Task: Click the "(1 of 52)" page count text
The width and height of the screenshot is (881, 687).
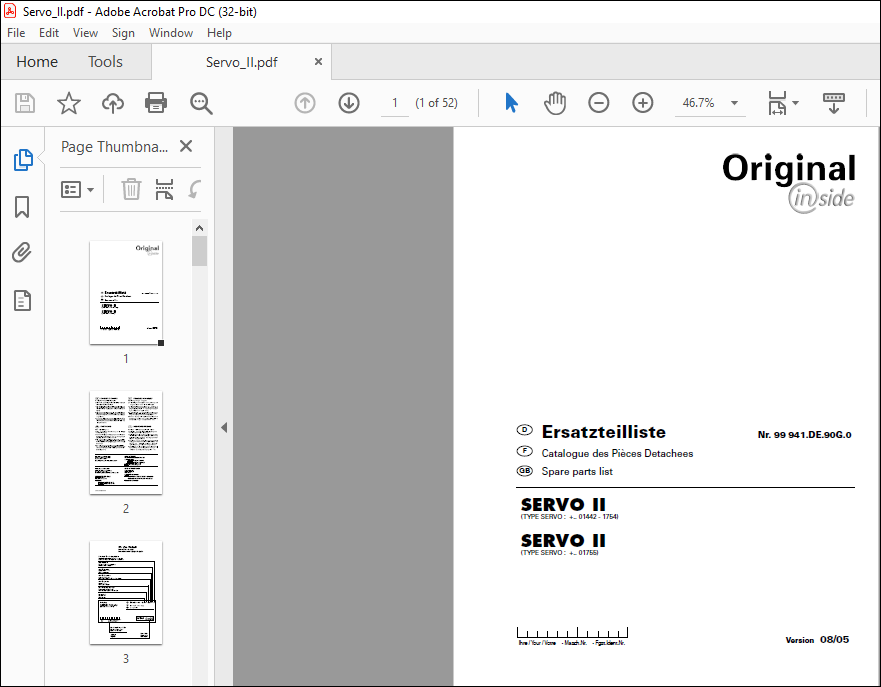Action: click(x=437, y=103)
